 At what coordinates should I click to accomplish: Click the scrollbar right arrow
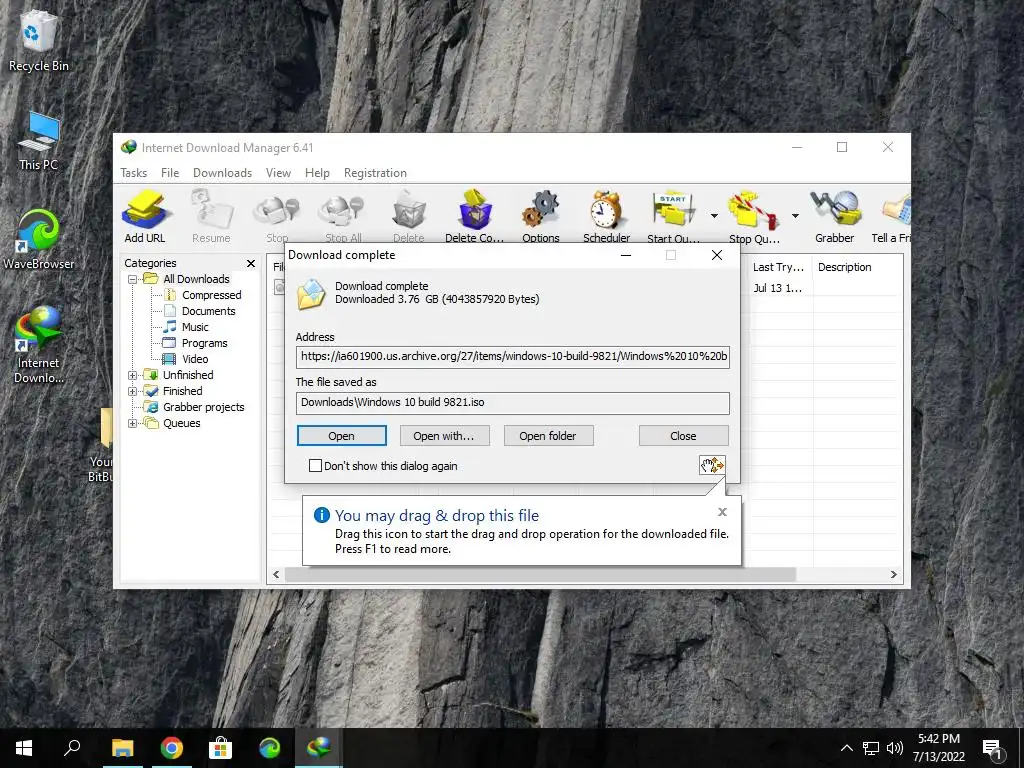pos(893,575)
